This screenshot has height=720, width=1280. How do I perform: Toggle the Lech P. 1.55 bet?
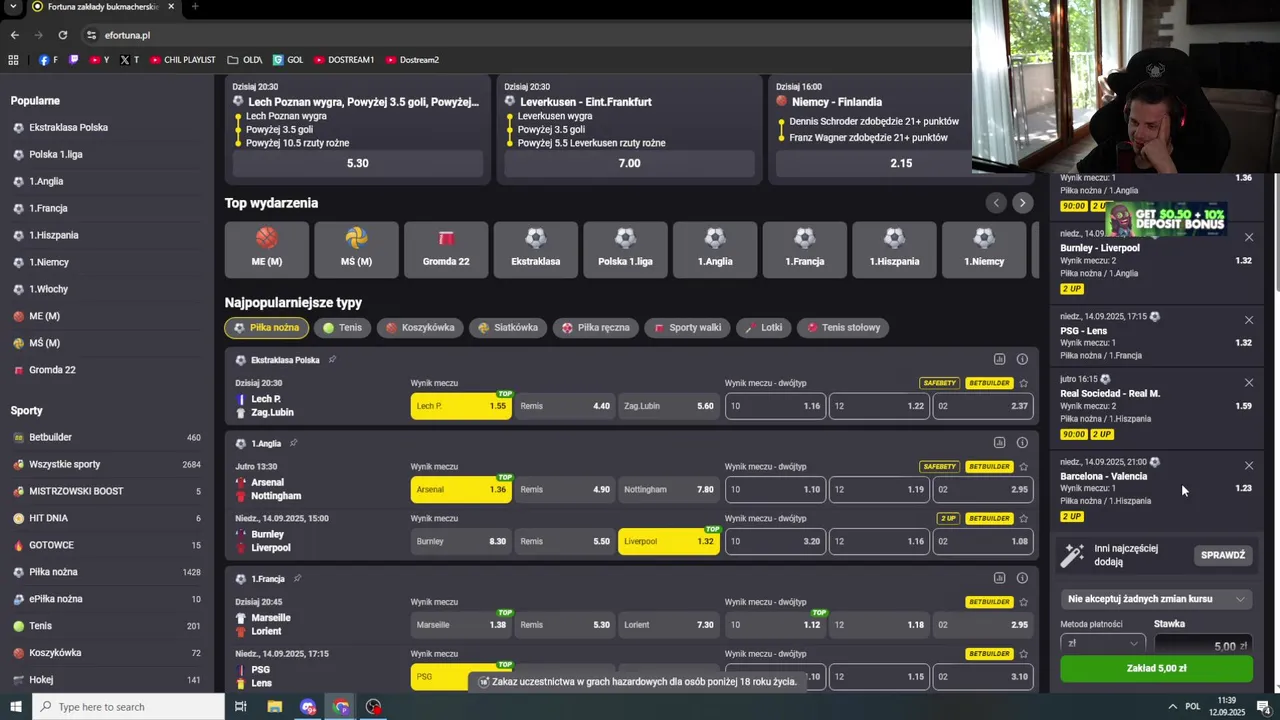[x=461, y=406]
